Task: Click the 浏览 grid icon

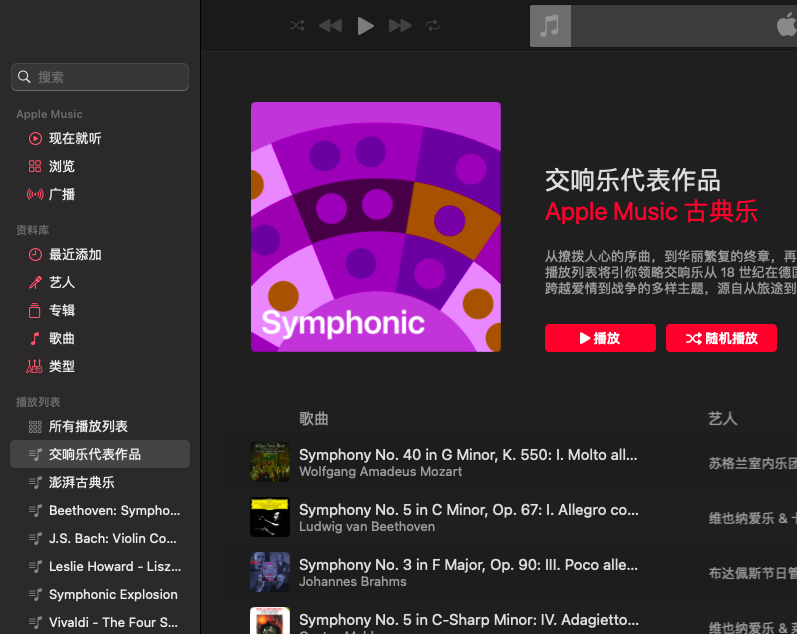Action: coord(35,166)
